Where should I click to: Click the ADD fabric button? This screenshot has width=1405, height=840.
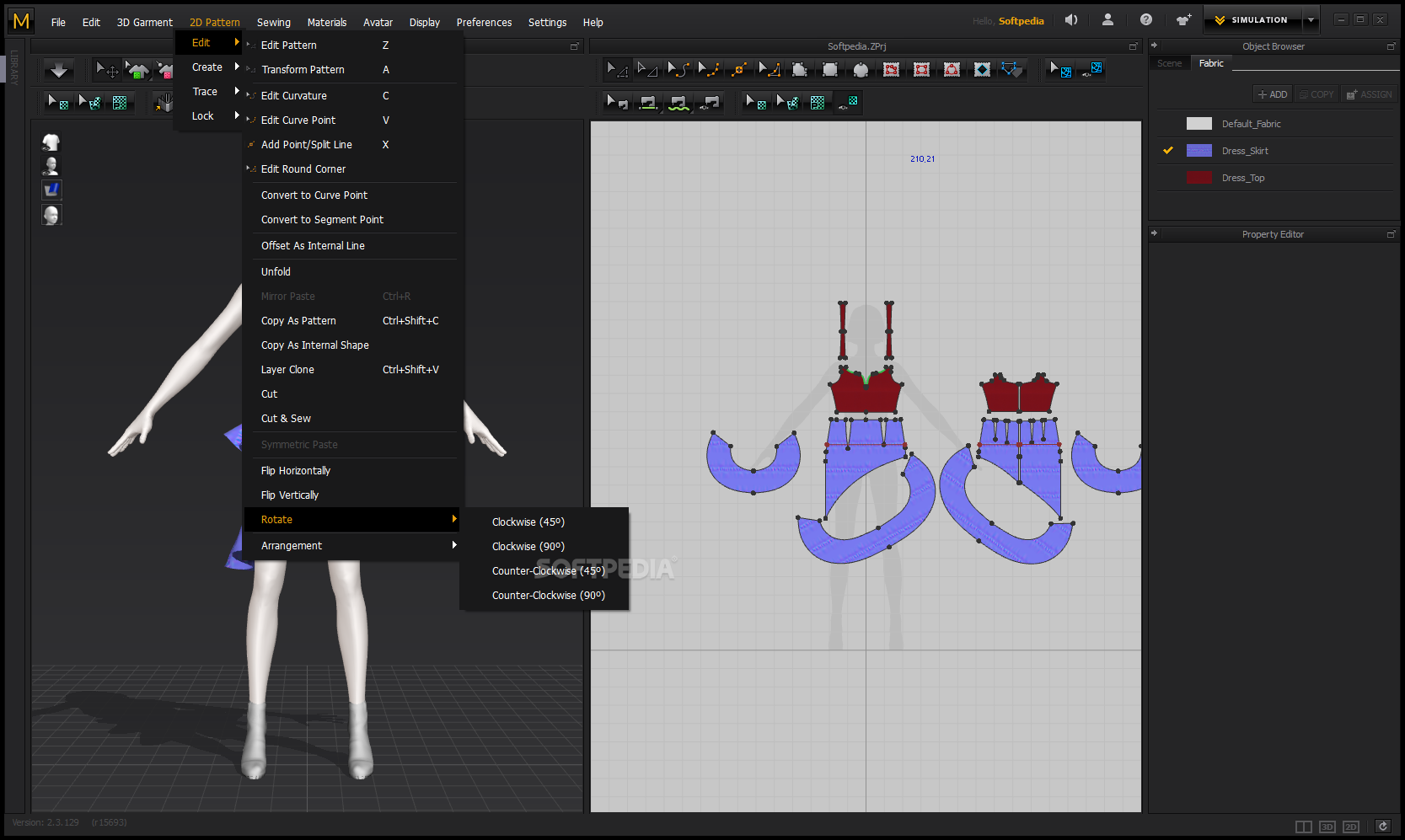1273,94
